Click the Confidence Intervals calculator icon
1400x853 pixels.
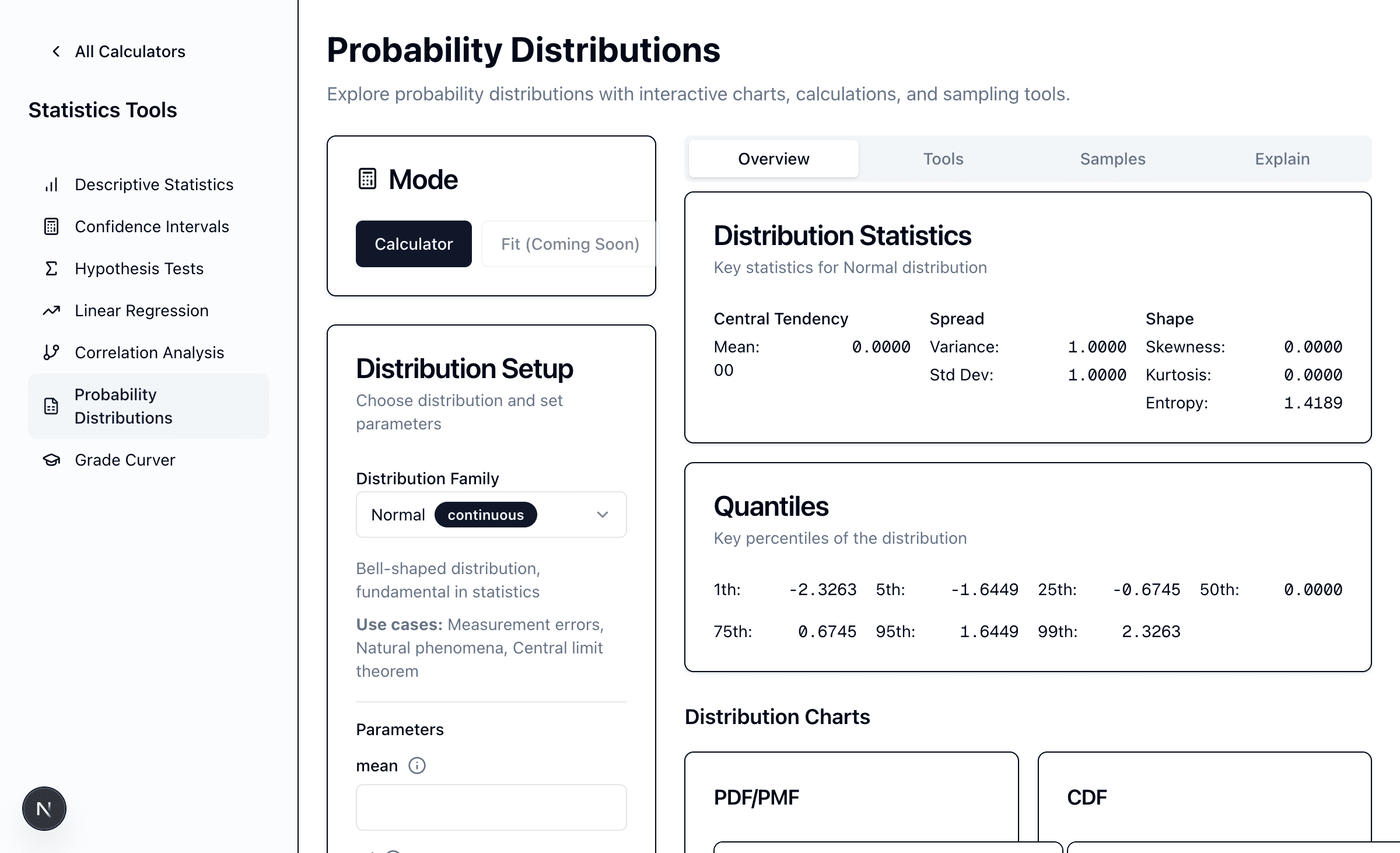(51, 226)
